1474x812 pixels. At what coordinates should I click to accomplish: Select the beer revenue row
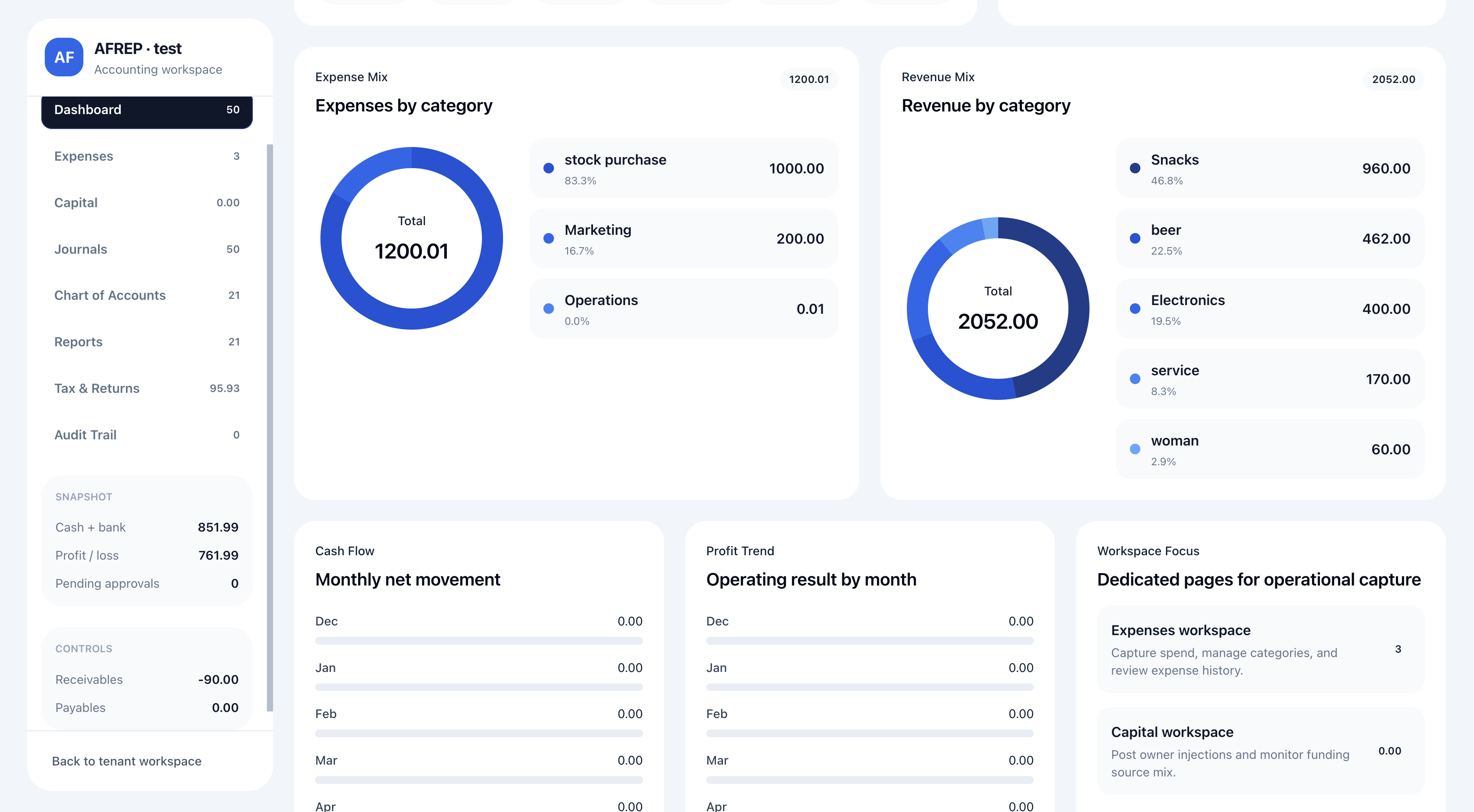[1270, 239]
